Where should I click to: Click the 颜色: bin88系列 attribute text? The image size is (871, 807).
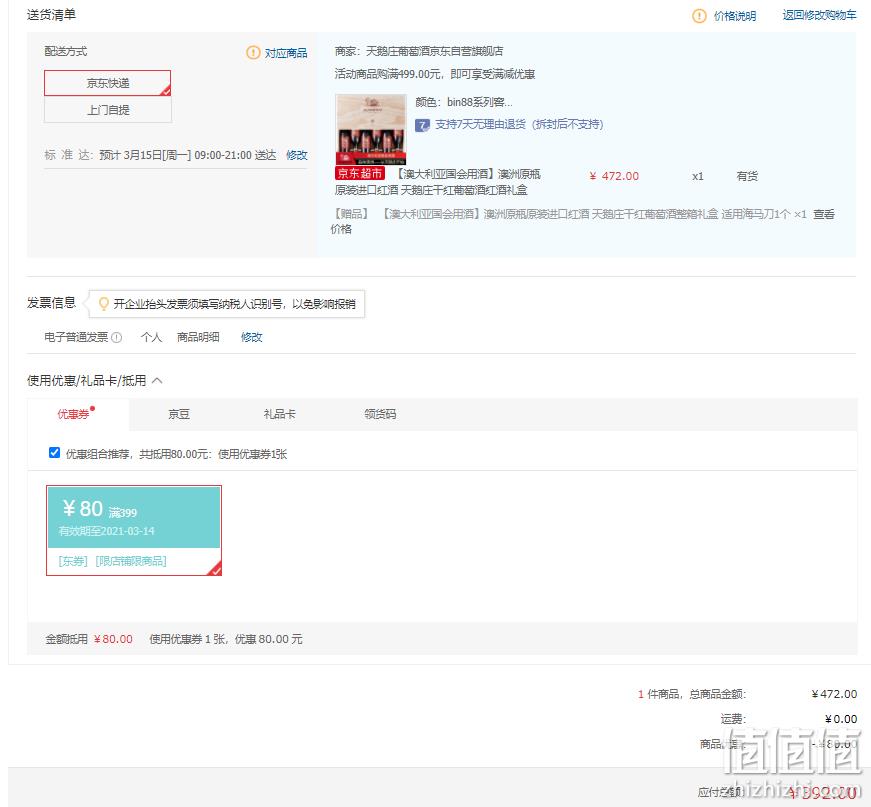coord(464,102)
